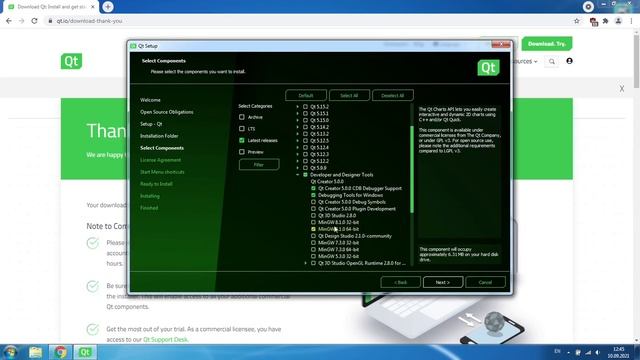Image resolution: width=640 pixels, height=360 pixels.
Task: Click the network icon in the system tray
Action: tap(588, 352)
